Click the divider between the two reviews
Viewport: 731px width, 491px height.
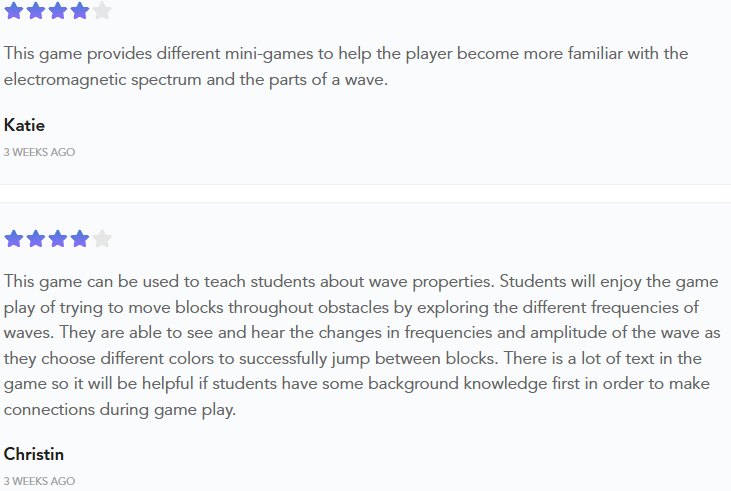[x=366, y=194]
